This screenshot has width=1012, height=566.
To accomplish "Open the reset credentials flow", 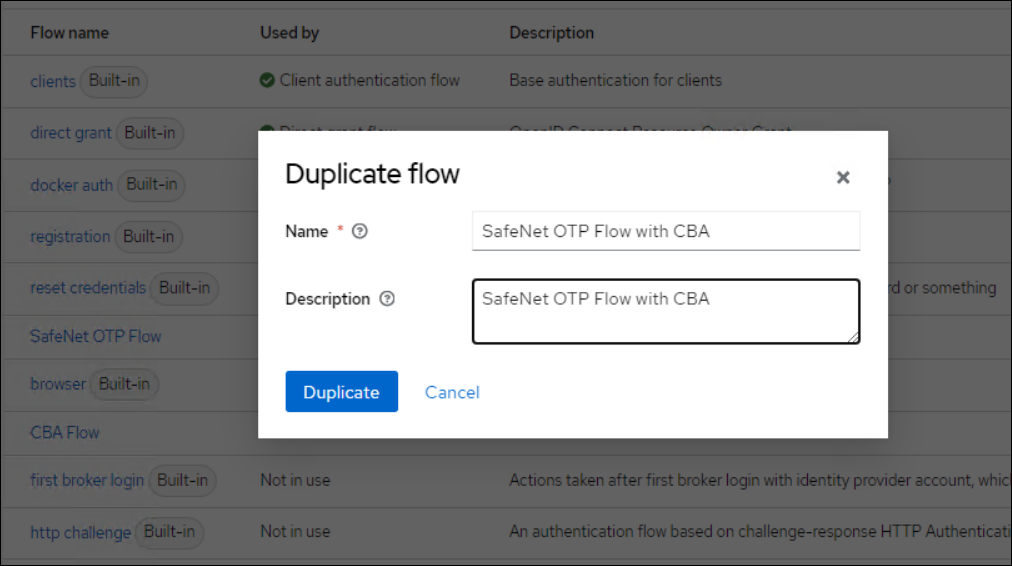I will click(88, 288).
